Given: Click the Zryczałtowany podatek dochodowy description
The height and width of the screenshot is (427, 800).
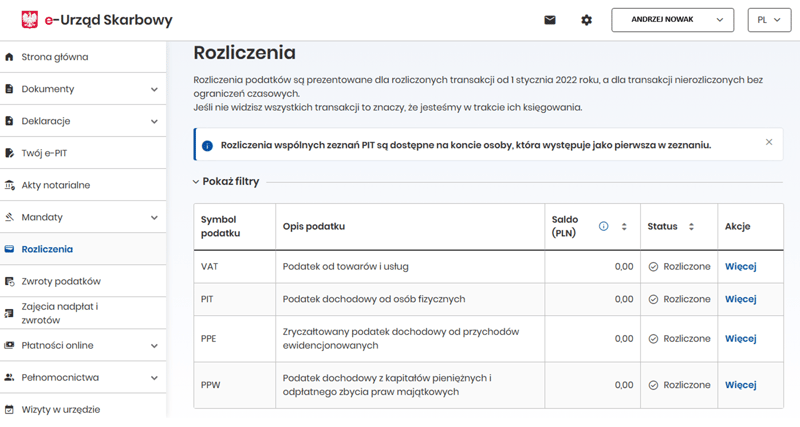Looking at the screenshot, I should pyautogui.click(x=401, y=338).
